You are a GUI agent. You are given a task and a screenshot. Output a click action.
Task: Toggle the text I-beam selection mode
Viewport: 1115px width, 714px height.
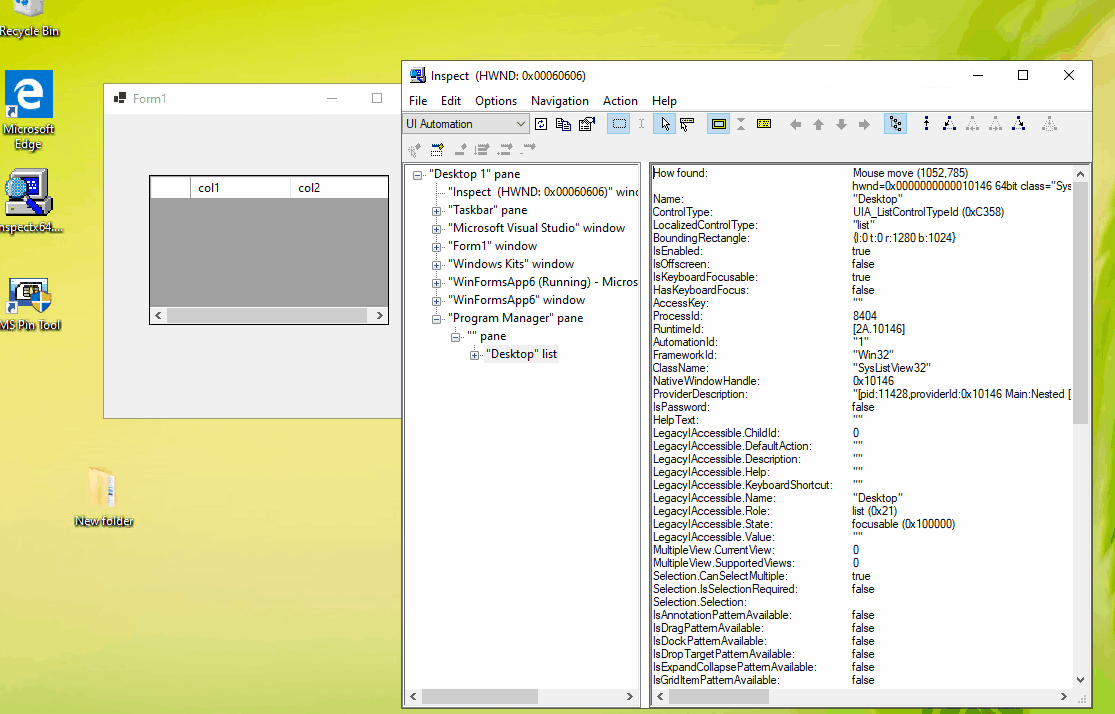641,123
